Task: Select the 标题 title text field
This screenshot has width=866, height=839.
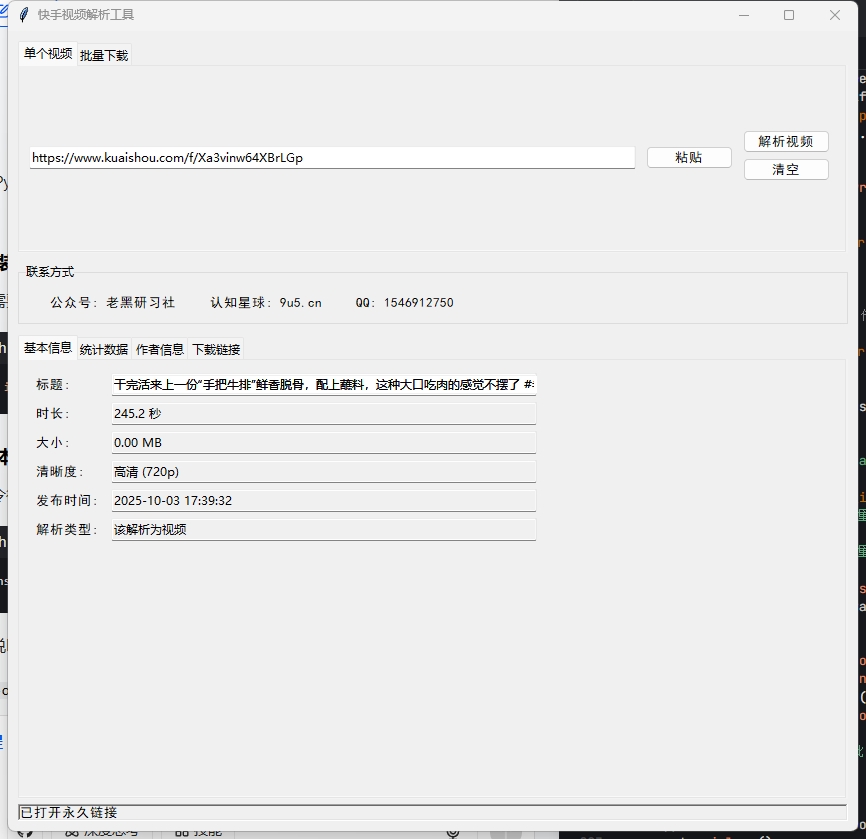Action: 324,384
